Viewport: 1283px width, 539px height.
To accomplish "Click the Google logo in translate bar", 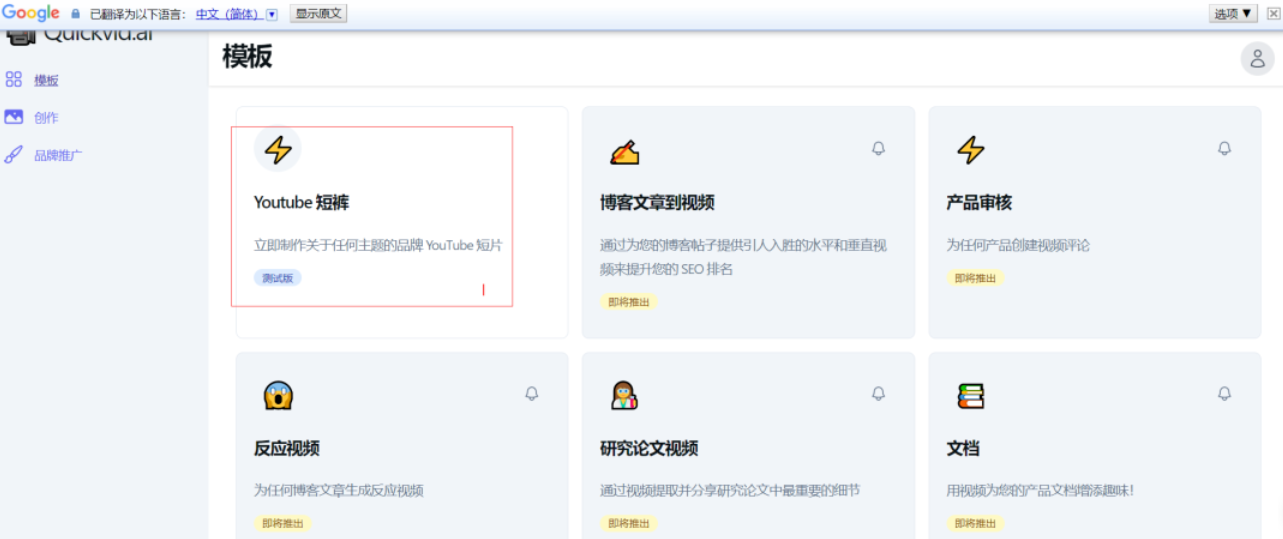I will tap(31, 13).
